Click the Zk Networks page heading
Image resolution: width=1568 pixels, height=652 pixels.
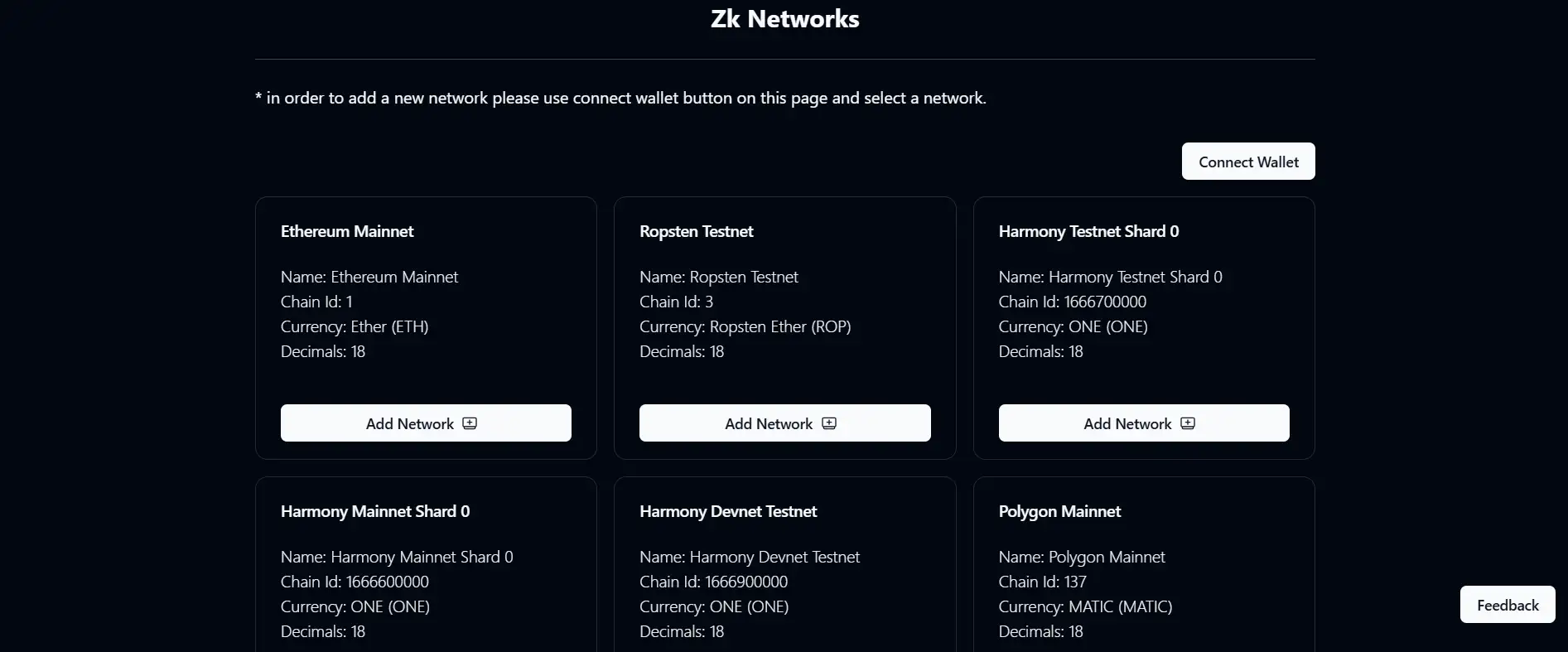click(784, 19)
